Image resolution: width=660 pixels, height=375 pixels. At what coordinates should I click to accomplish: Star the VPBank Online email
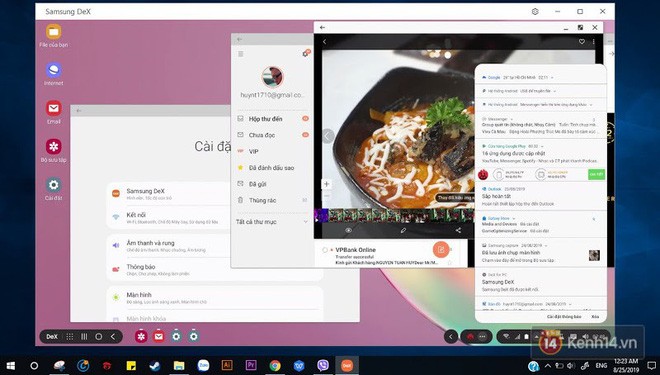(450, 263)
